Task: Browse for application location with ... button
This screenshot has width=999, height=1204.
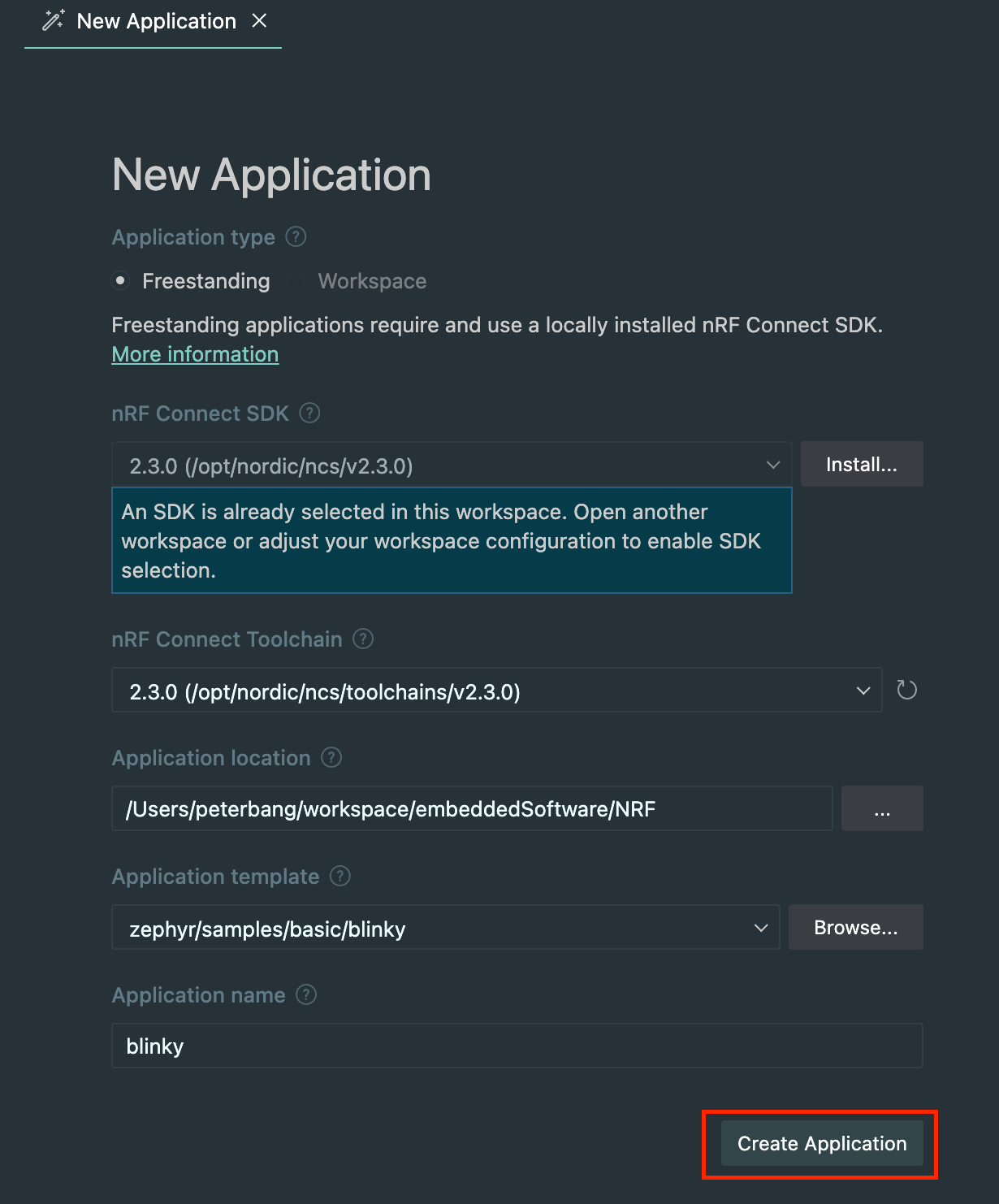Action: point(882,808)
